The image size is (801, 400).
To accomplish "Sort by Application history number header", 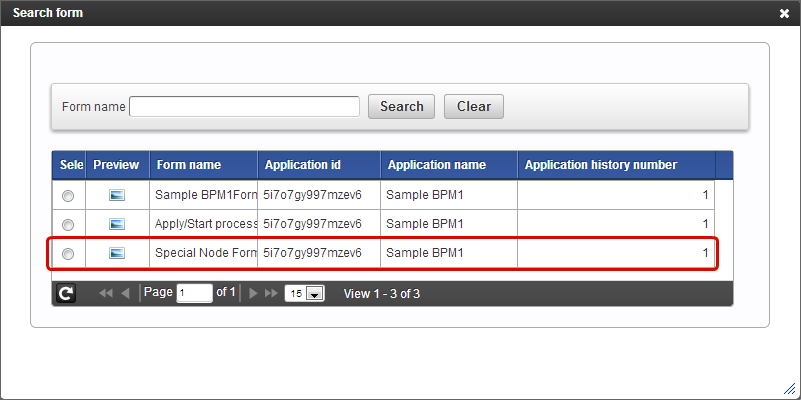I will 617,165.
